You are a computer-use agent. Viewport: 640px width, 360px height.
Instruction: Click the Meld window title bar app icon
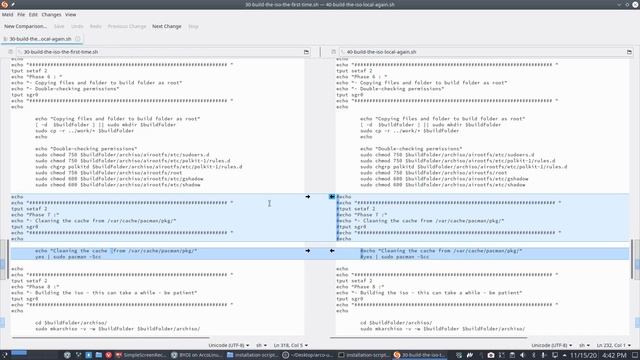[4, 4]
